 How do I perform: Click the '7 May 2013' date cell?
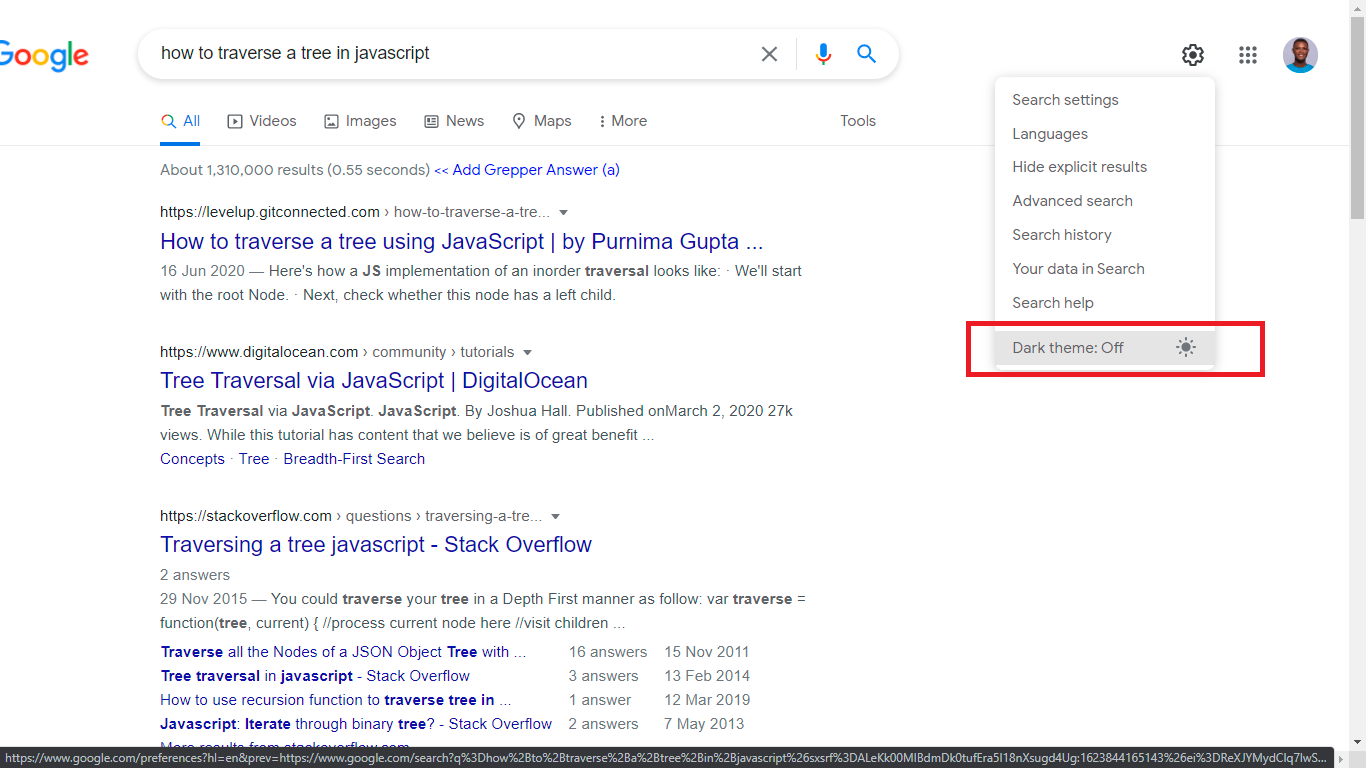[x=702, y=724]
